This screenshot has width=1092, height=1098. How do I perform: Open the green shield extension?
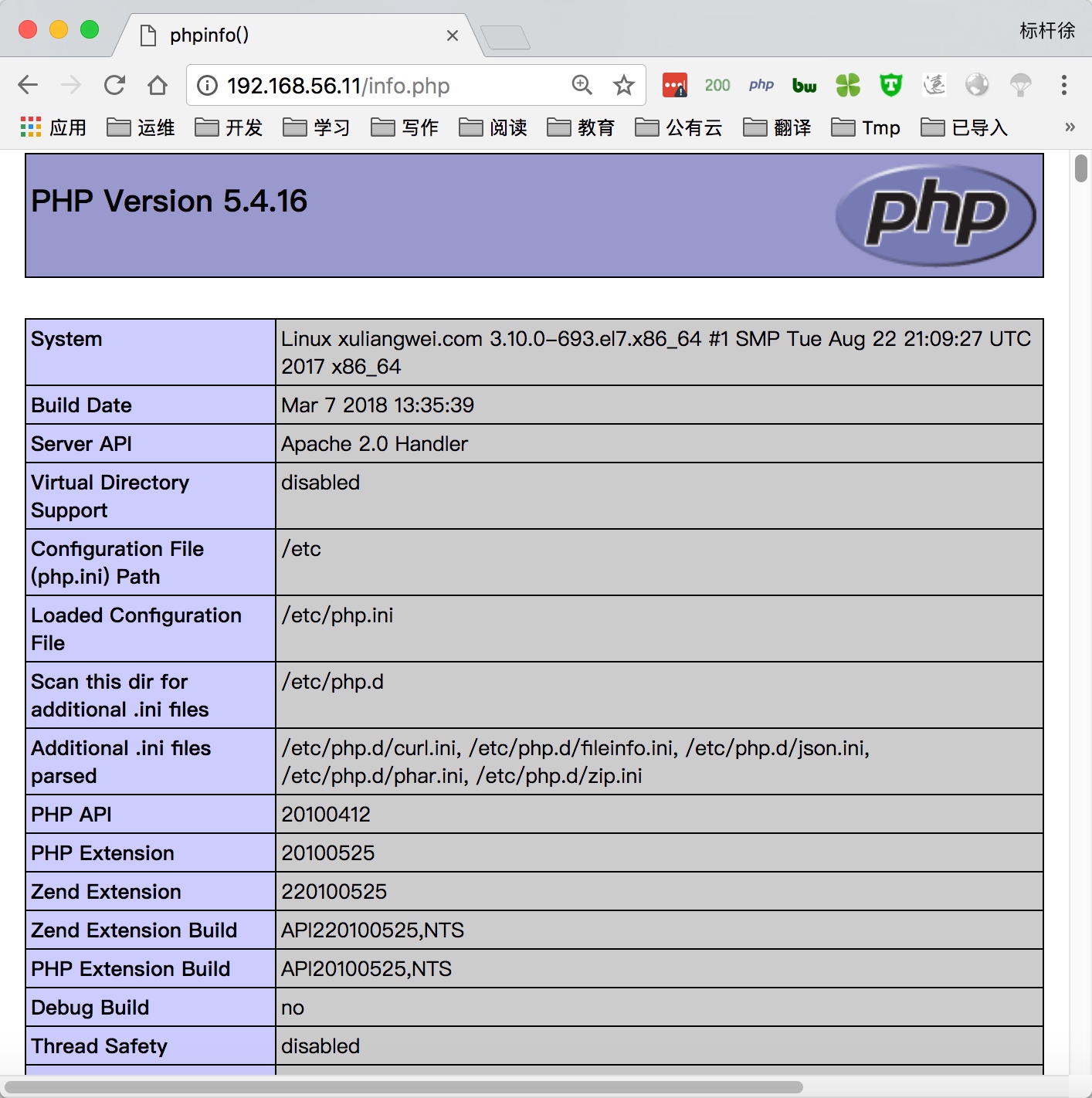[x=891, y=85]
